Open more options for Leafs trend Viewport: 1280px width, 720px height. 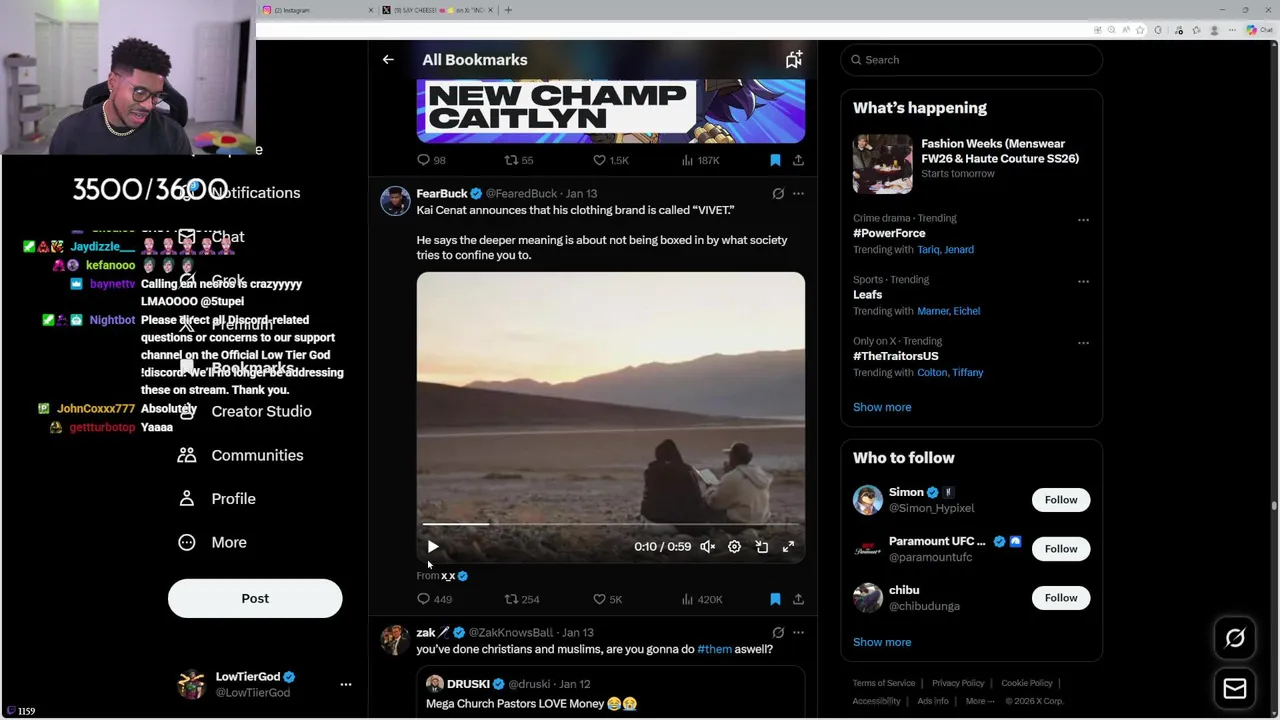point(1083,281)
